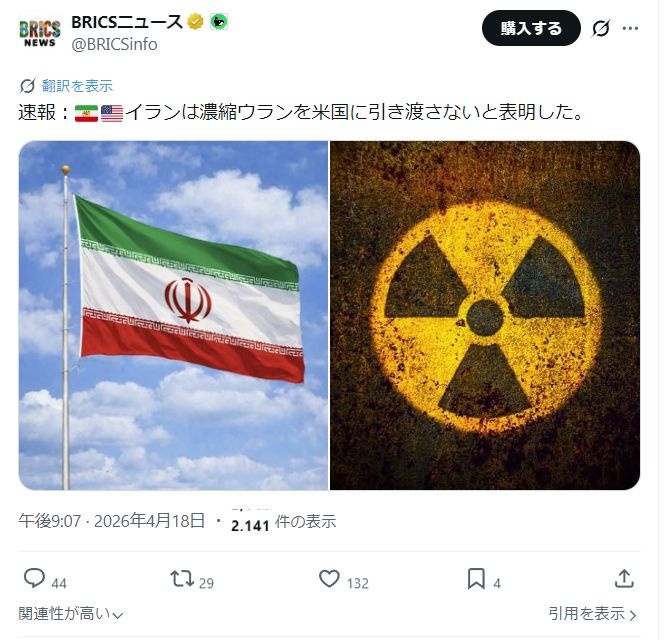The height and width of the screenshot is (640, 665).
Task: Open the radiation symbol image
Action: coord(485,316)
